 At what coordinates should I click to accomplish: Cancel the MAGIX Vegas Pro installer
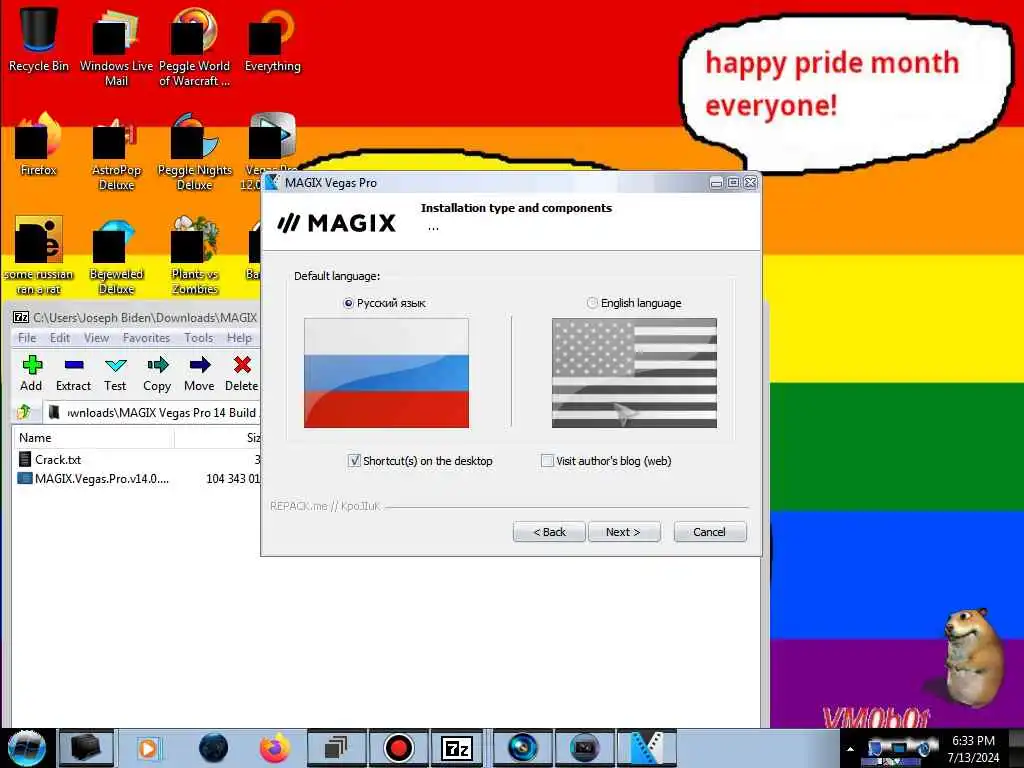tap(709, 532)
